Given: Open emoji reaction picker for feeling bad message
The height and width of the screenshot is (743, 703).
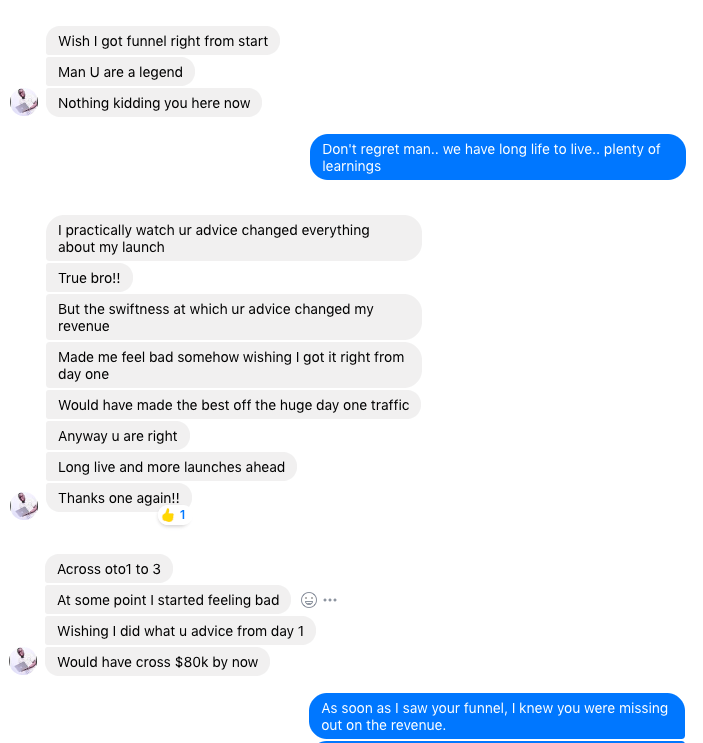Looking at the screenshot, I should 309,600.
